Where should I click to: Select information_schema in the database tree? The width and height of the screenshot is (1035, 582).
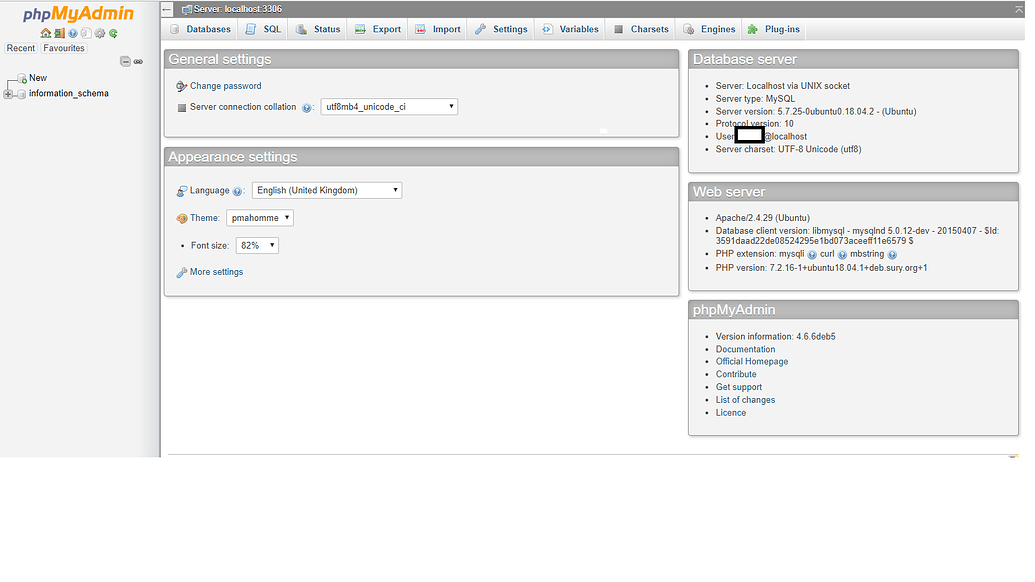(x=69, y=94)
